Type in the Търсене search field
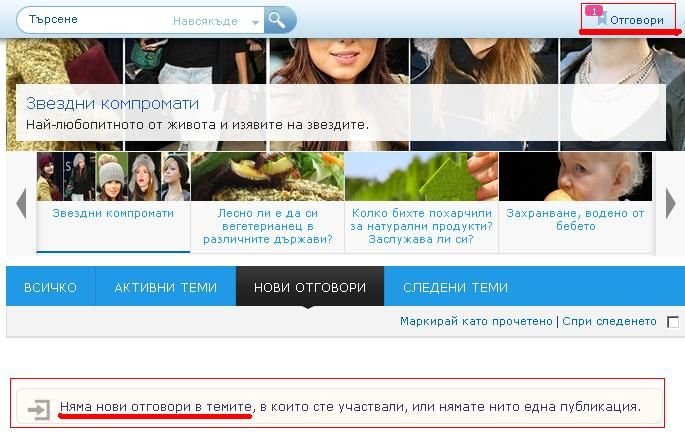 point(90,20)
